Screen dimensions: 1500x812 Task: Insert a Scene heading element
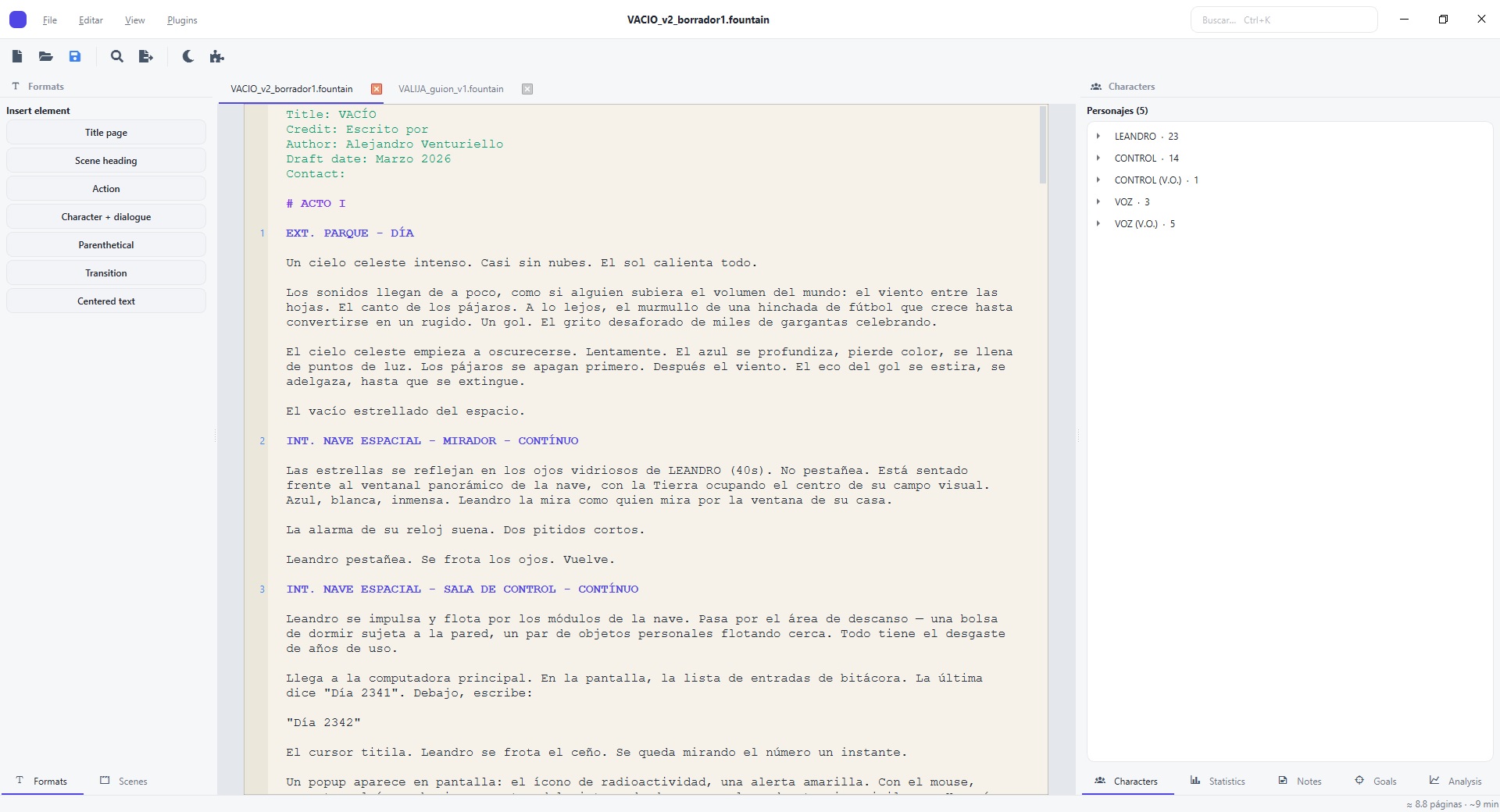coord(106,161)
